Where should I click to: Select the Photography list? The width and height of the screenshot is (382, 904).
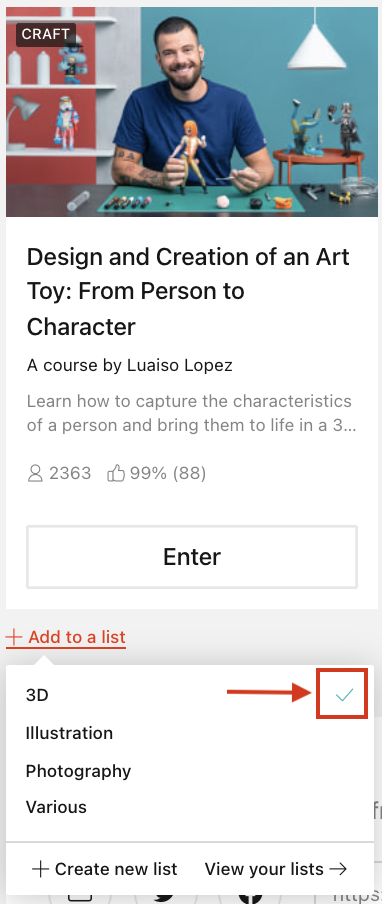78,771
